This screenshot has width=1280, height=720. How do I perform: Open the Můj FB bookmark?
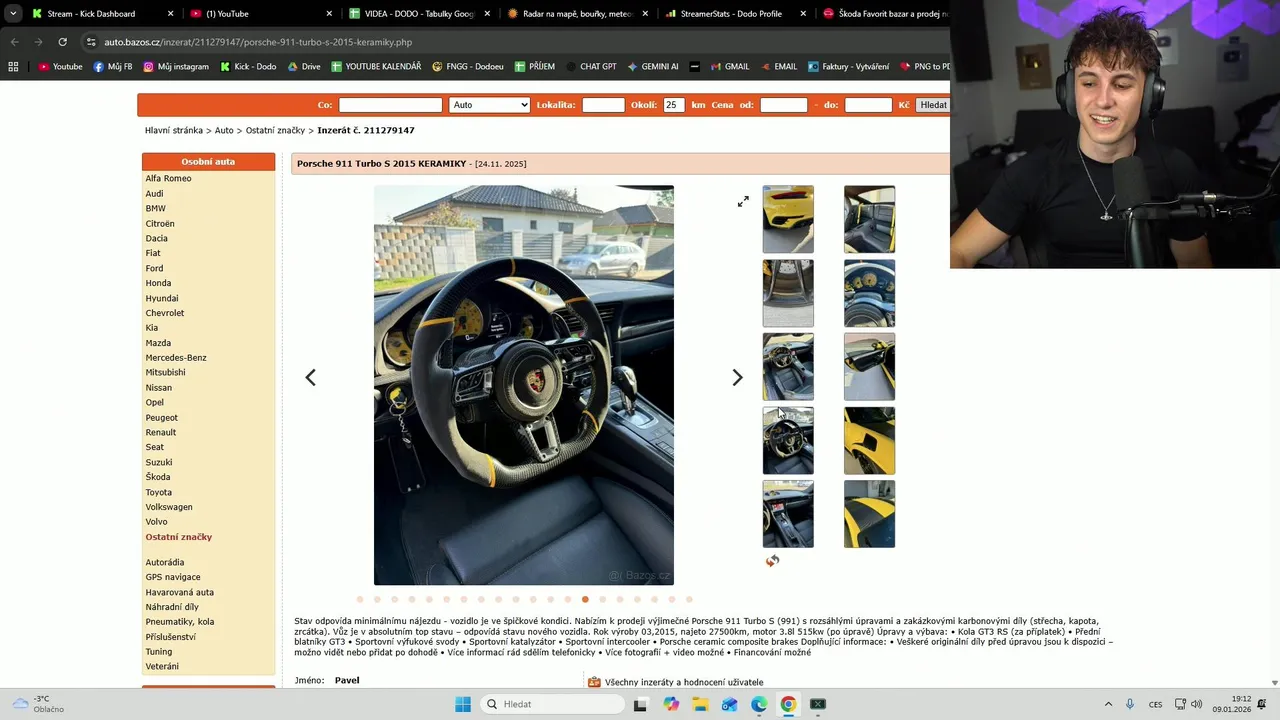(113, 67)
